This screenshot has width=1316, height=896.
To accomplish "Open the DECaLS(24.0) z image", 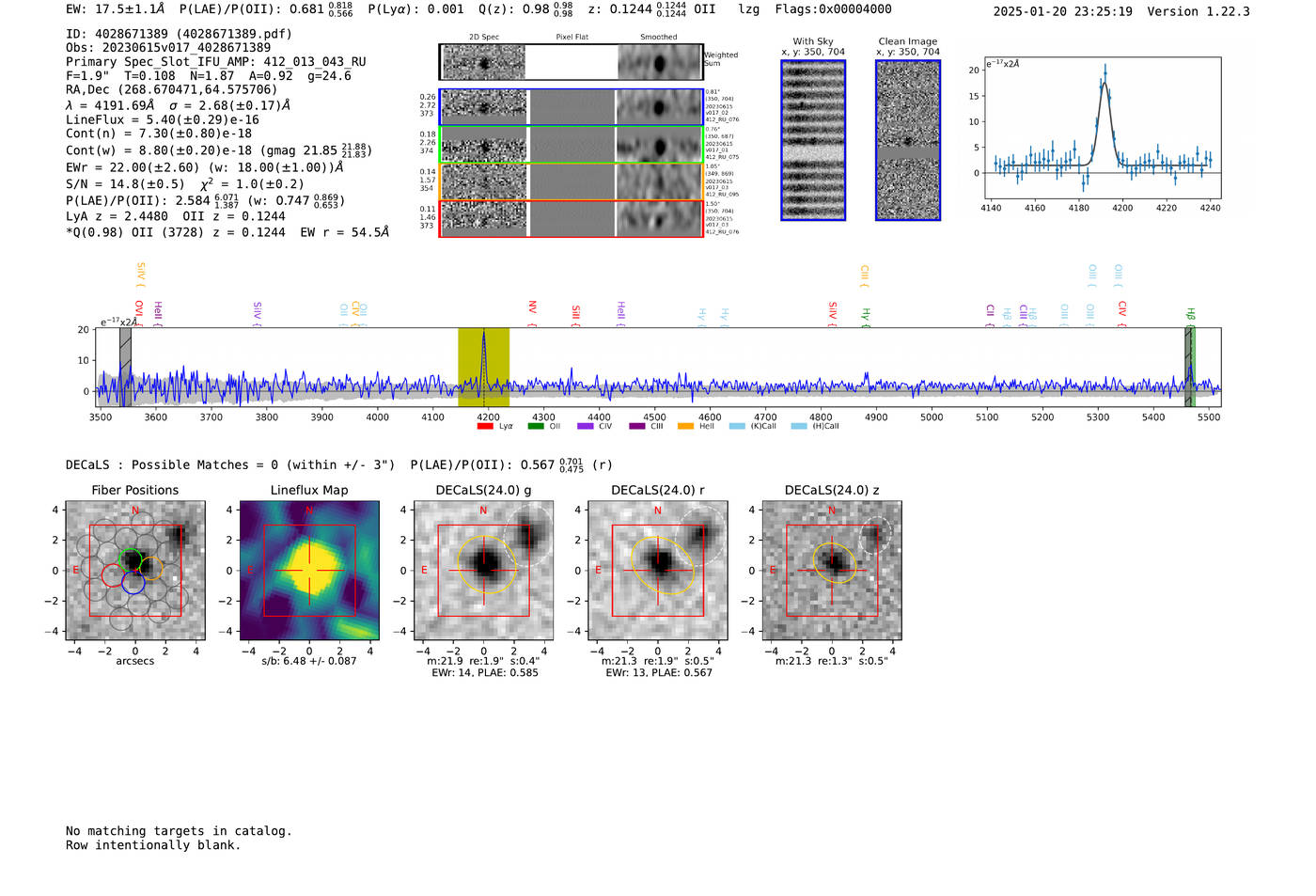I will click(x=832, y=571).
